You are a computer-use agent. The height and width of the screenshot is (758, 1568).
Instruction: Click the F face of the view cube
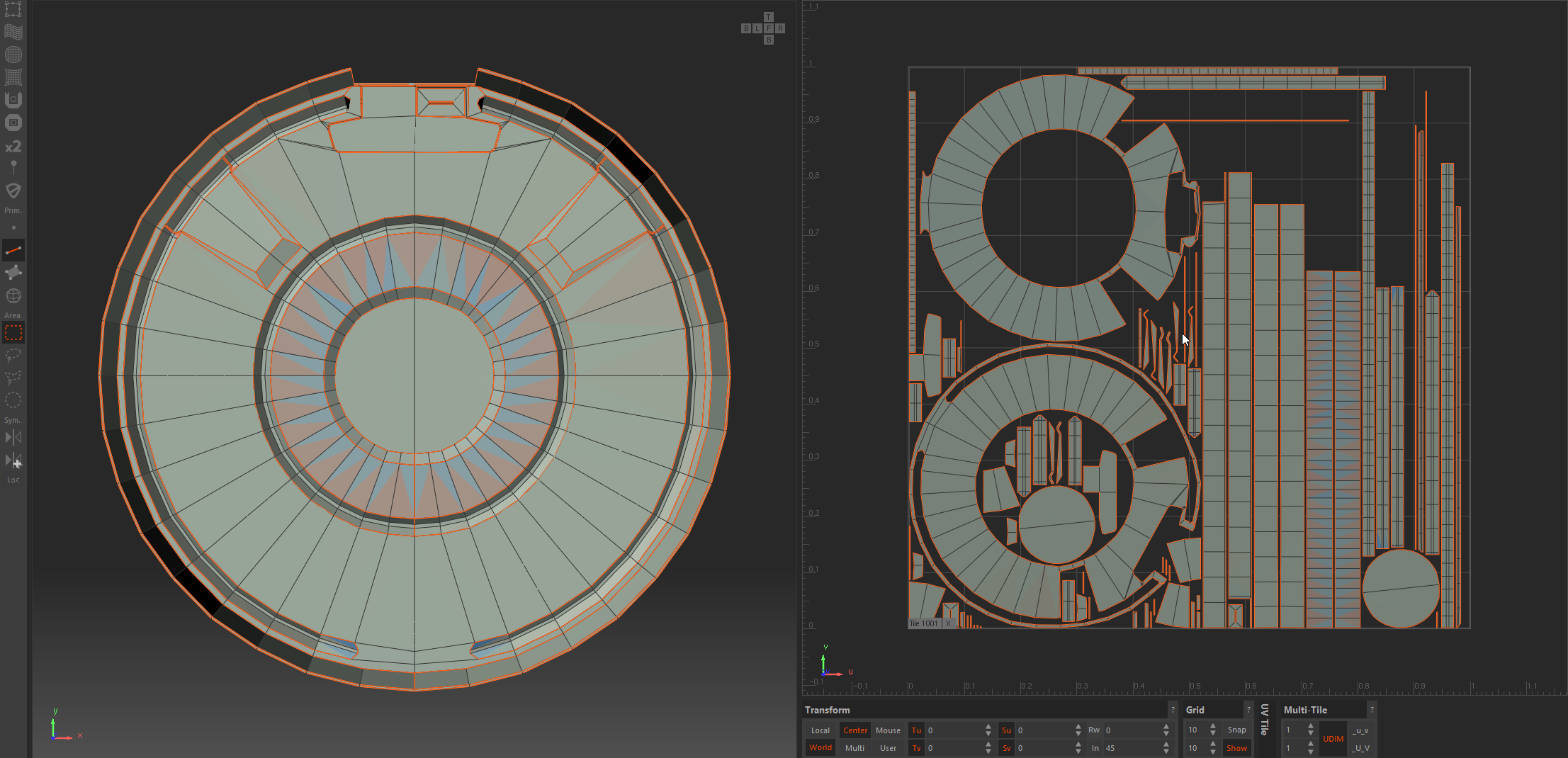pos(769,28)
